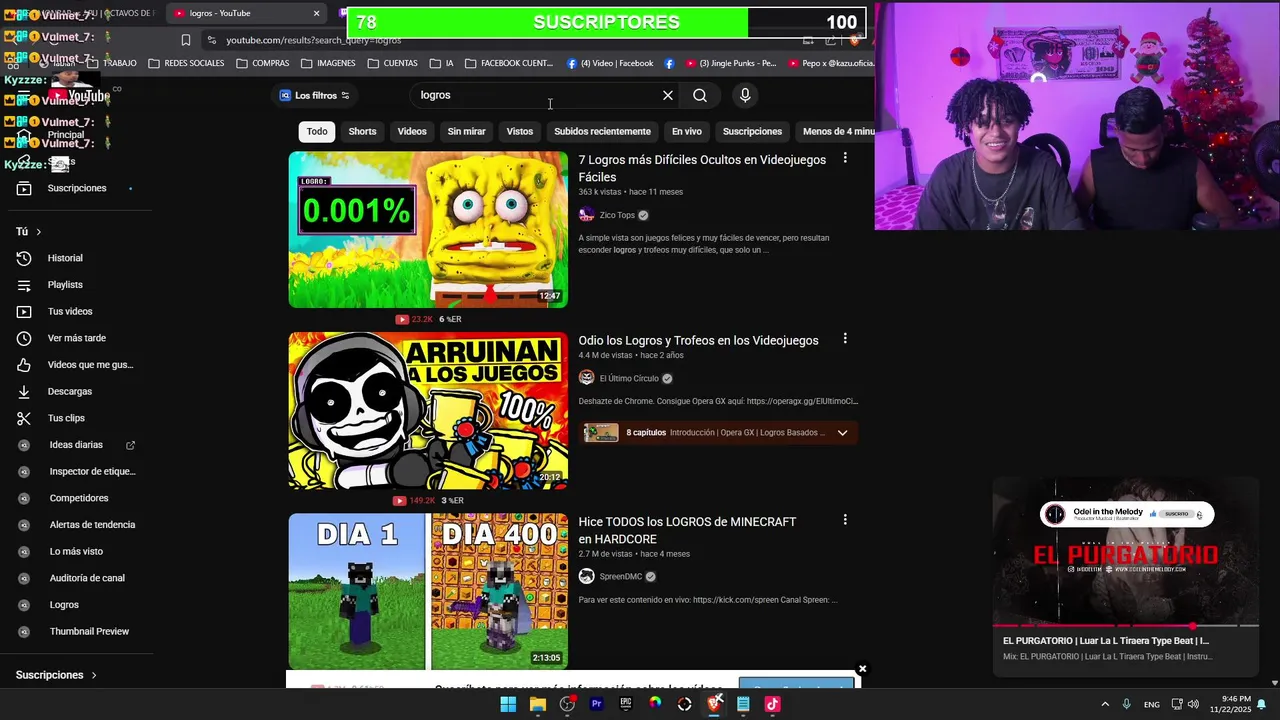Select the Videos filter chip
The image size is (1280, 720).
(x=412, y=131)
